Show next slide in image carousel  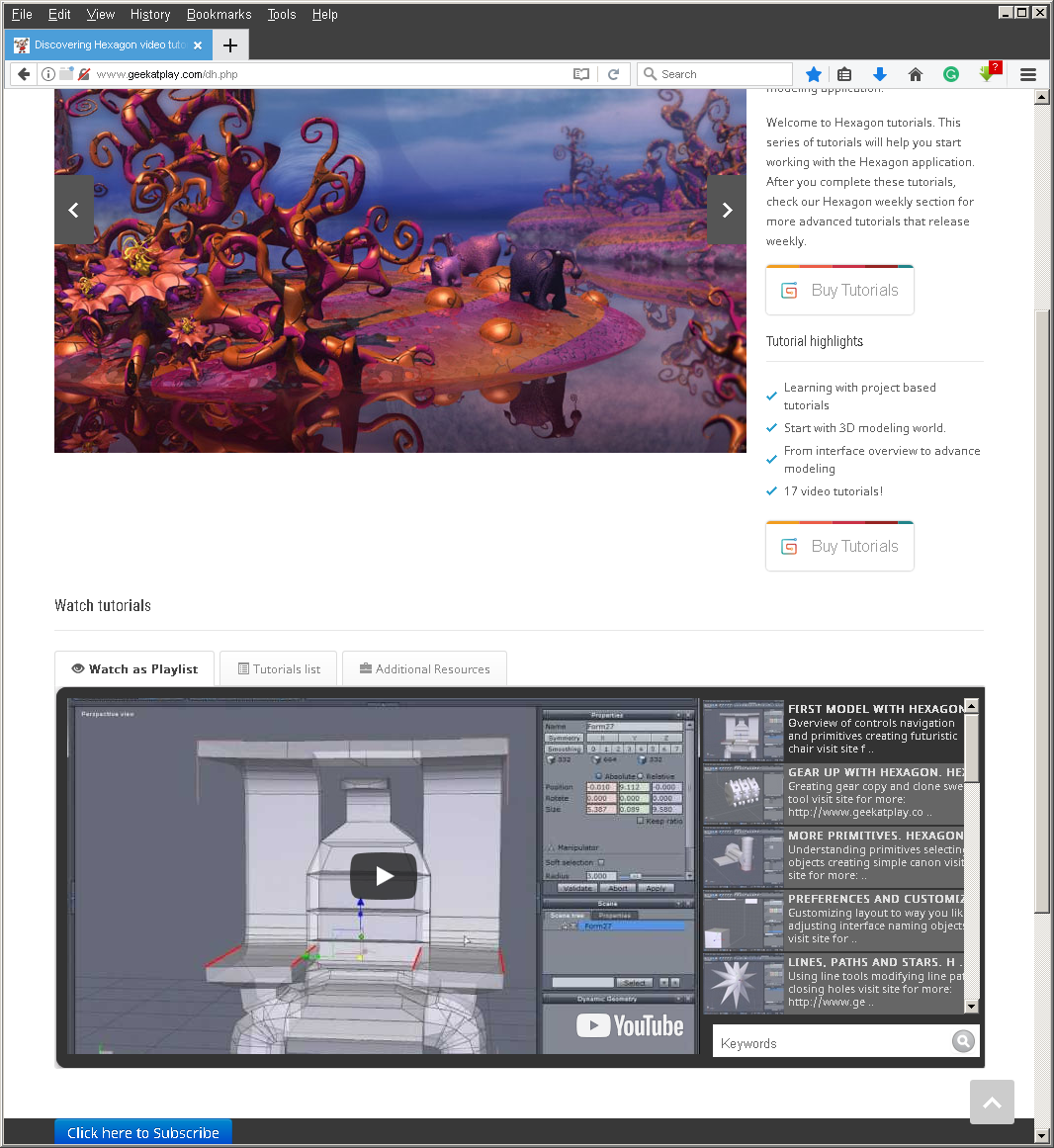point(727,211)
